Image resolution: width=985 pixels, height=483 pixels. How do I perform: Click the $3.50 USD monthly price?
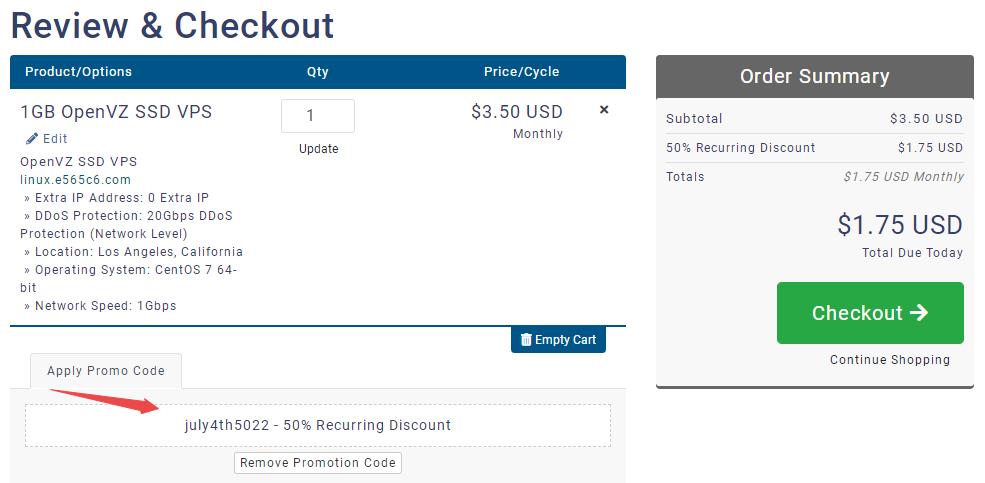coord(517,112)
